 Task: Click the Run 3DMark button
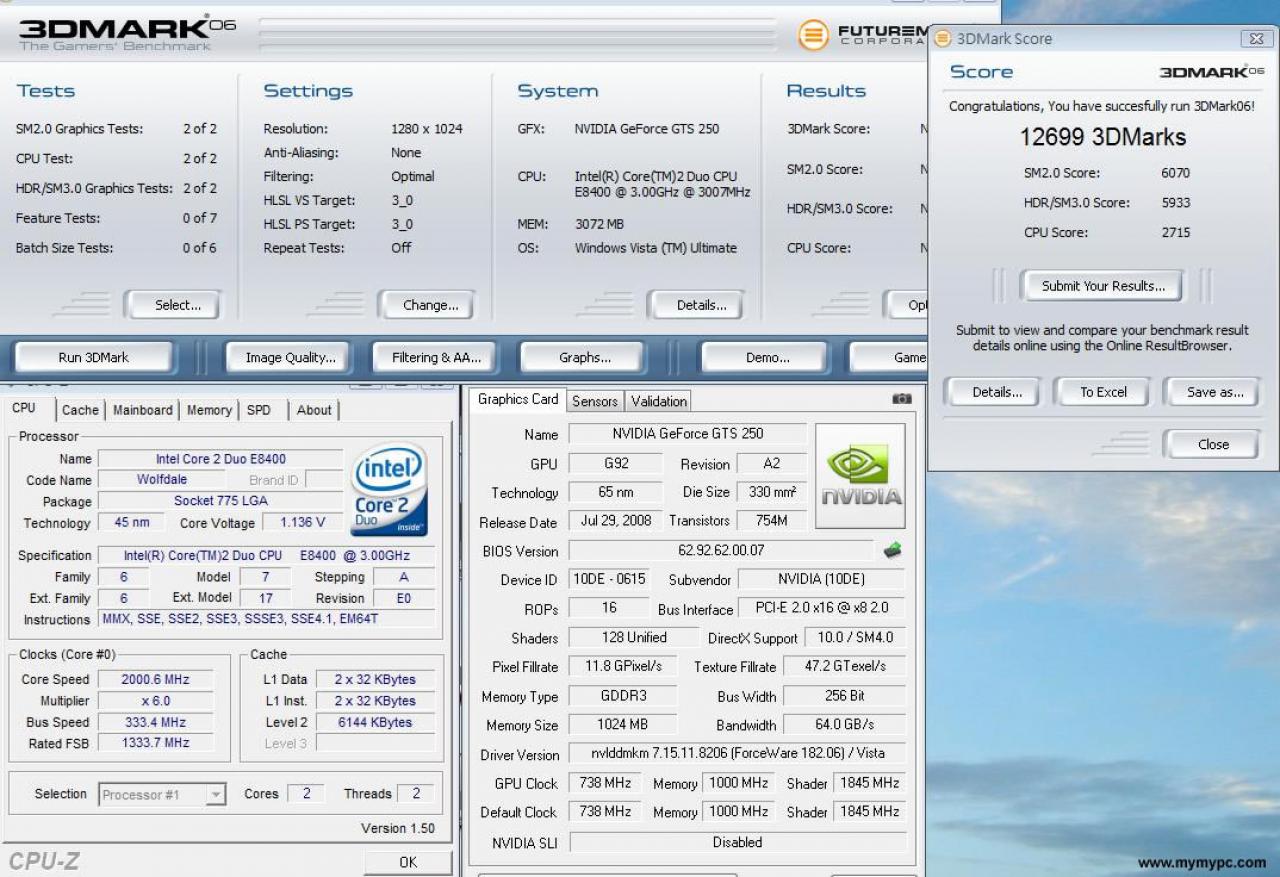pos(93,357)
